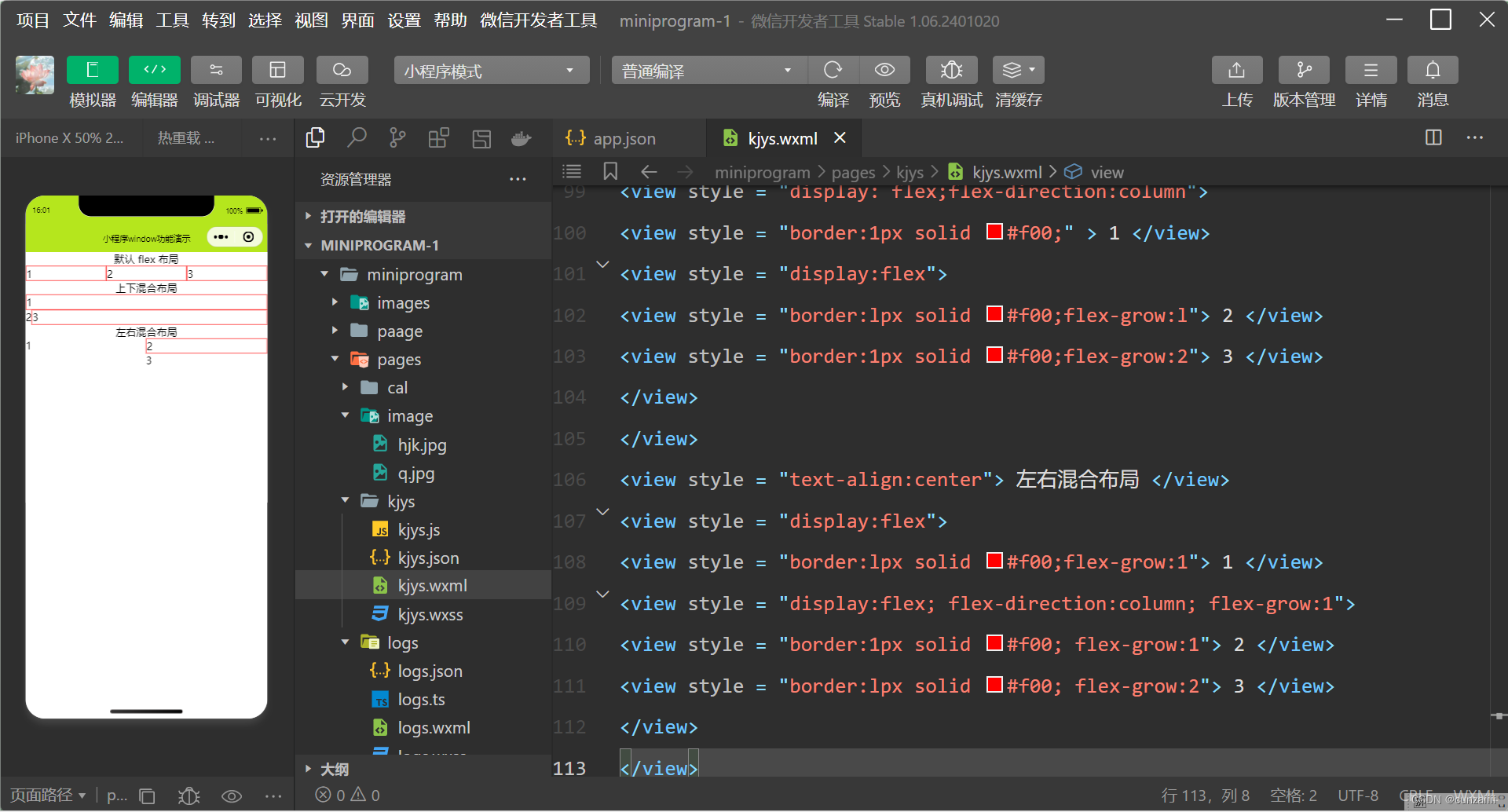Open hjk.jpg in the file tree

coord(422,444)
